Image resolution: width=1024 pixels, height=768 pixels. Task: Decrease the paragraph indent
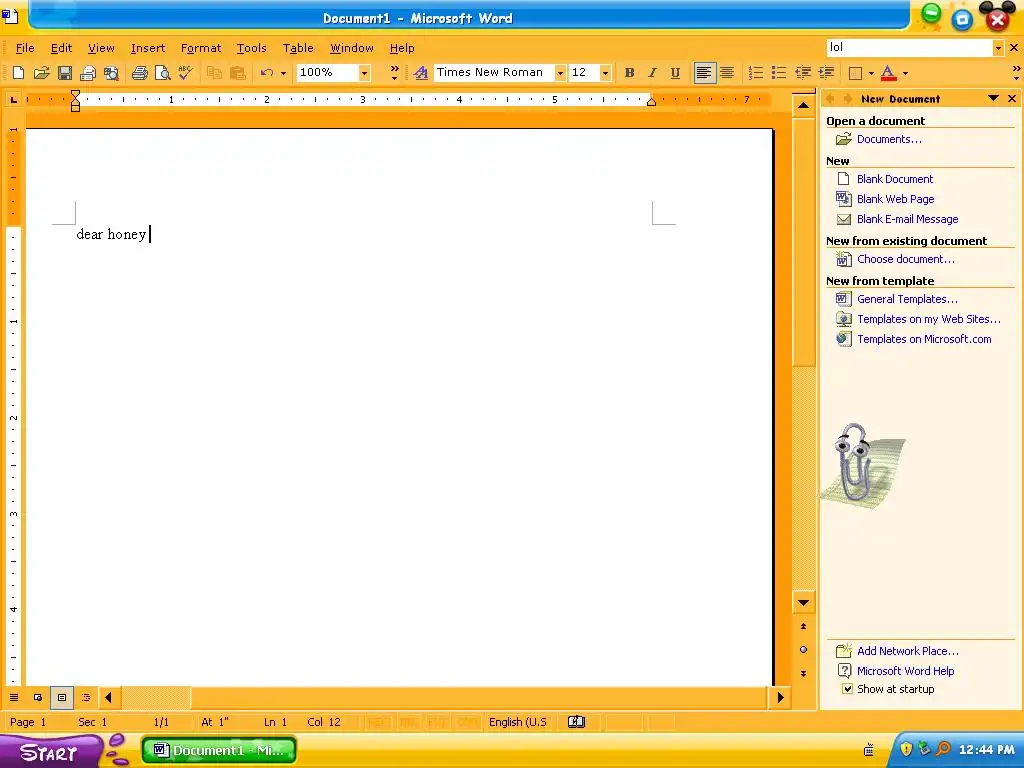(x=803, y=72)
